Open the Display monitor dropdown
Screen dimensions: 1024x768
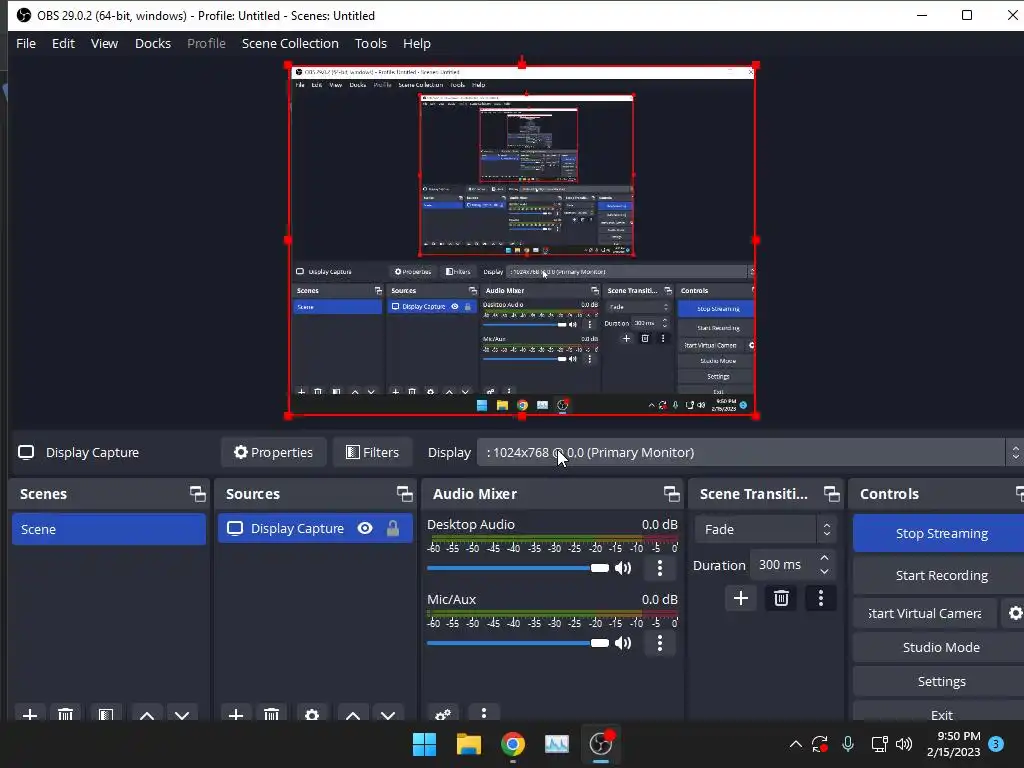coord(750,452)
